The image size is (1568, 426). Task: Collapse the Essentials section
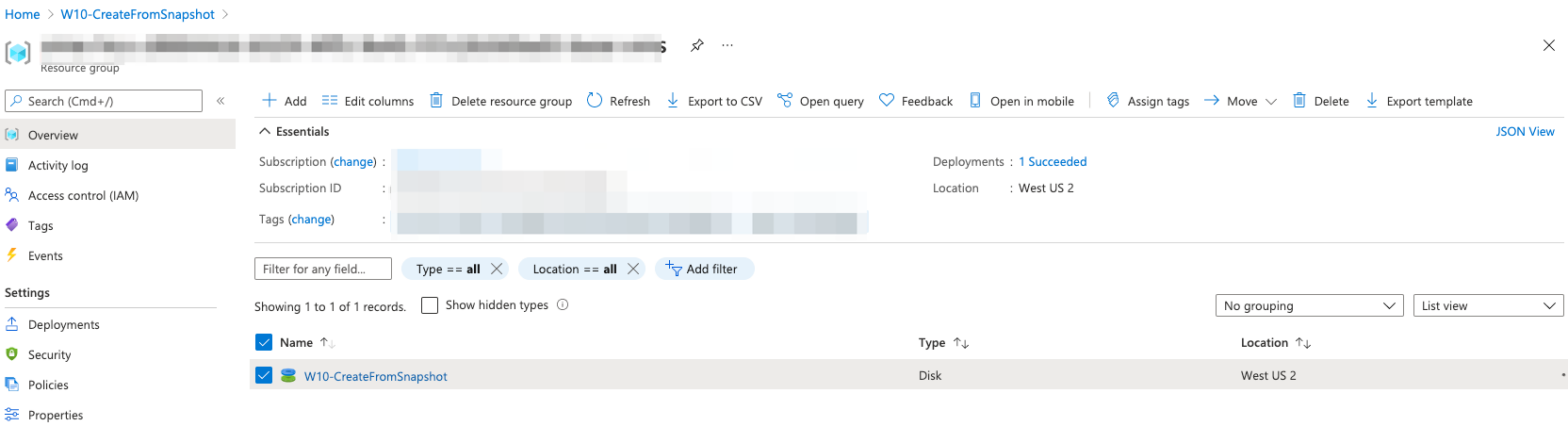tap(265, 132)
